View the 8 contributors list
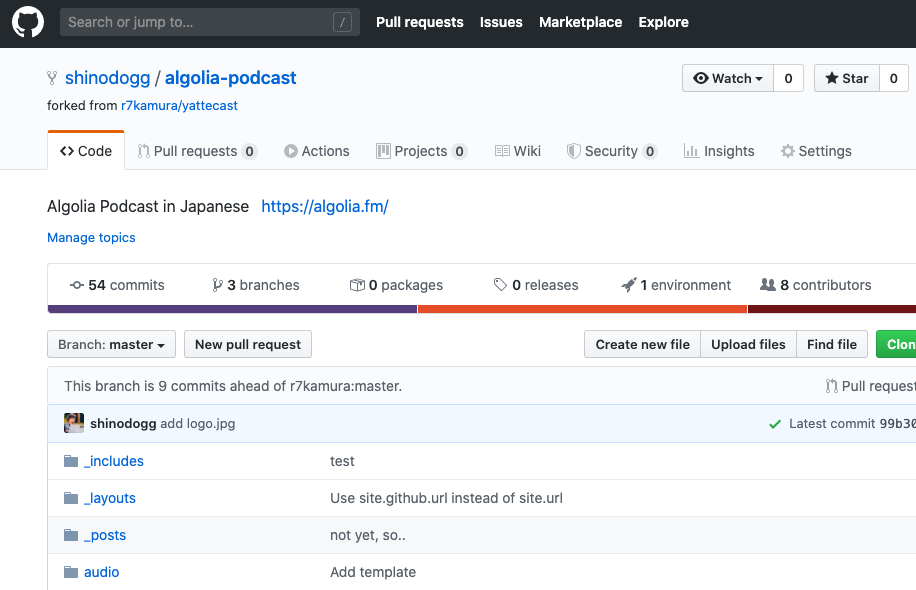This screenshot has width=916, height=590. [x=816, y=285]
